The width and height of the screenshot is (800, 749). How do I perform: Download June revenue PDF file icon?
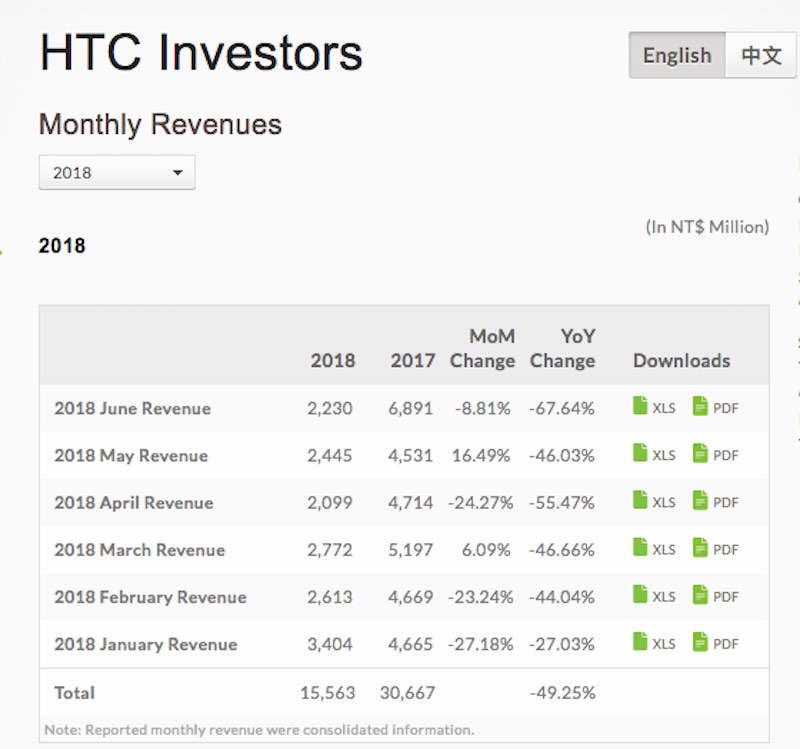click(x=700, y=406)
